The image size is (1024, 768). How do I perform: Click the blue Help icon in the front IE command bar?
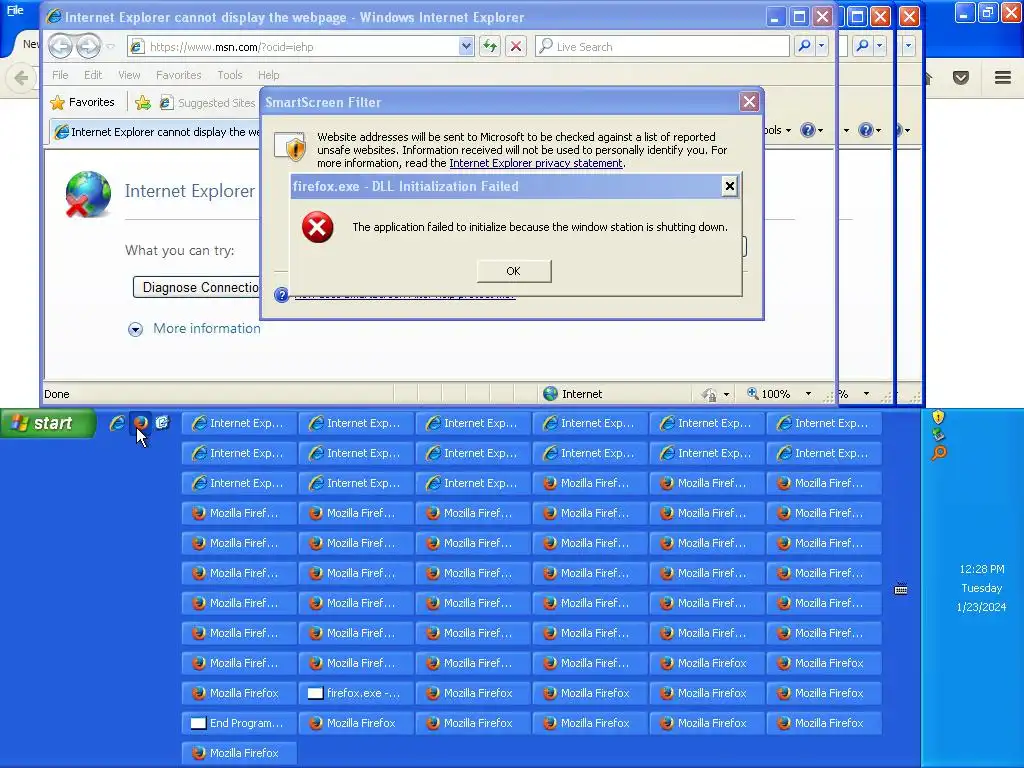[x=808, y=130]
